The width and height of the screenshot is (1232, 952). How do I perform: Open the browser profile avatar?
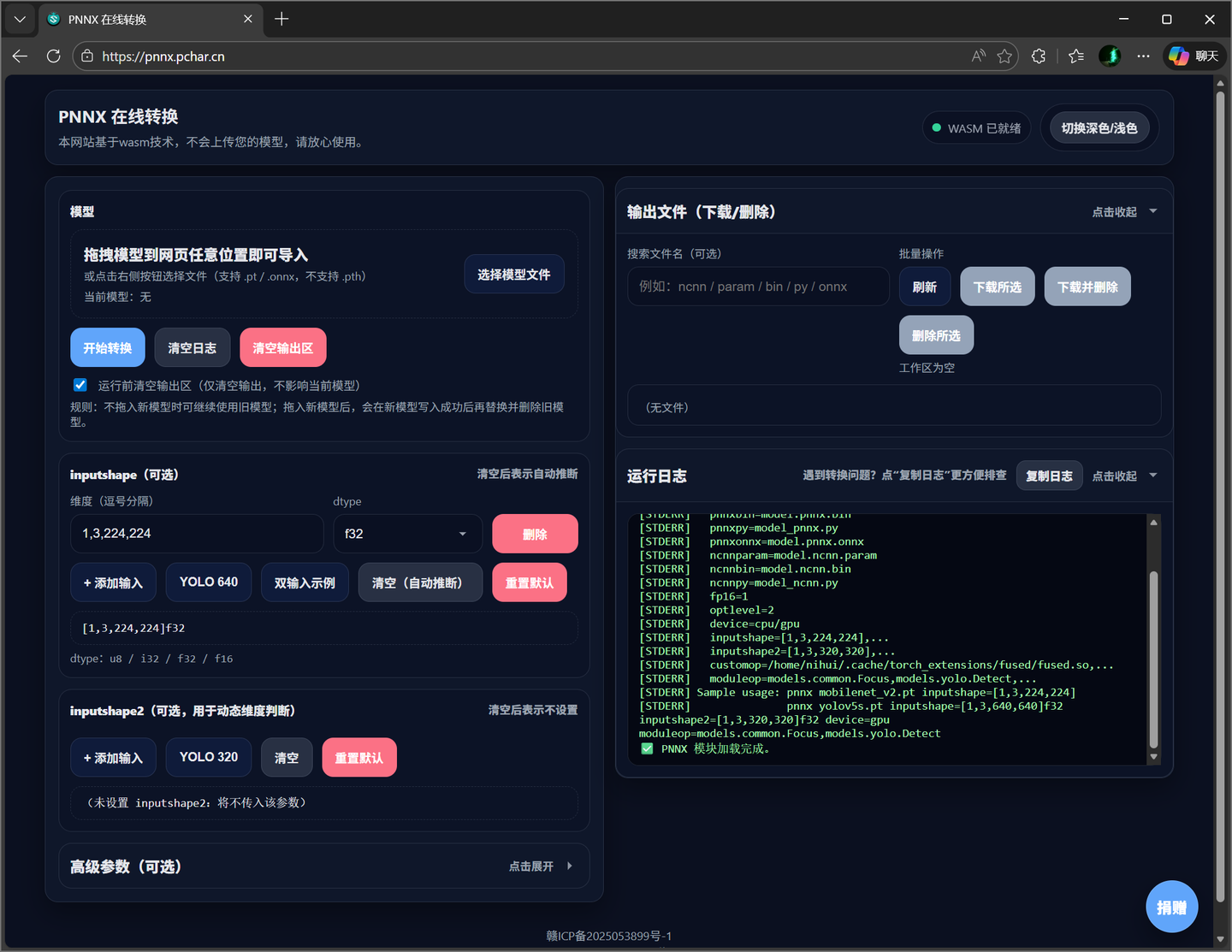tap(1110, 56)
